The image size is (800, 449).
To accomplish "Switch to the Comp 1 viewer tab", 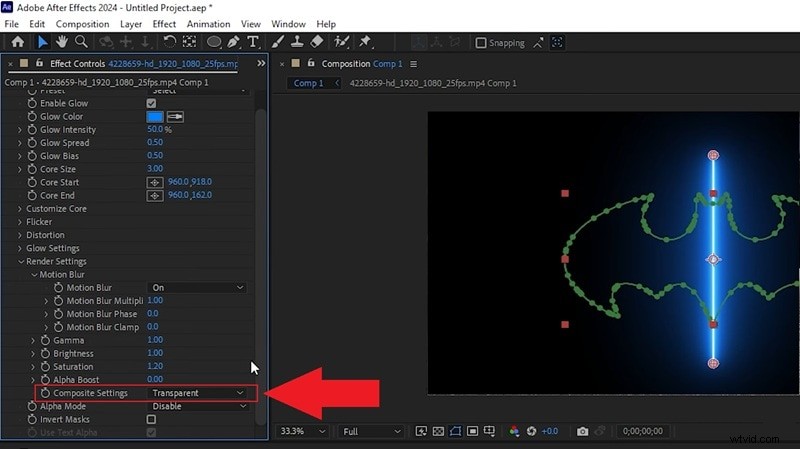I will point(308,83).
